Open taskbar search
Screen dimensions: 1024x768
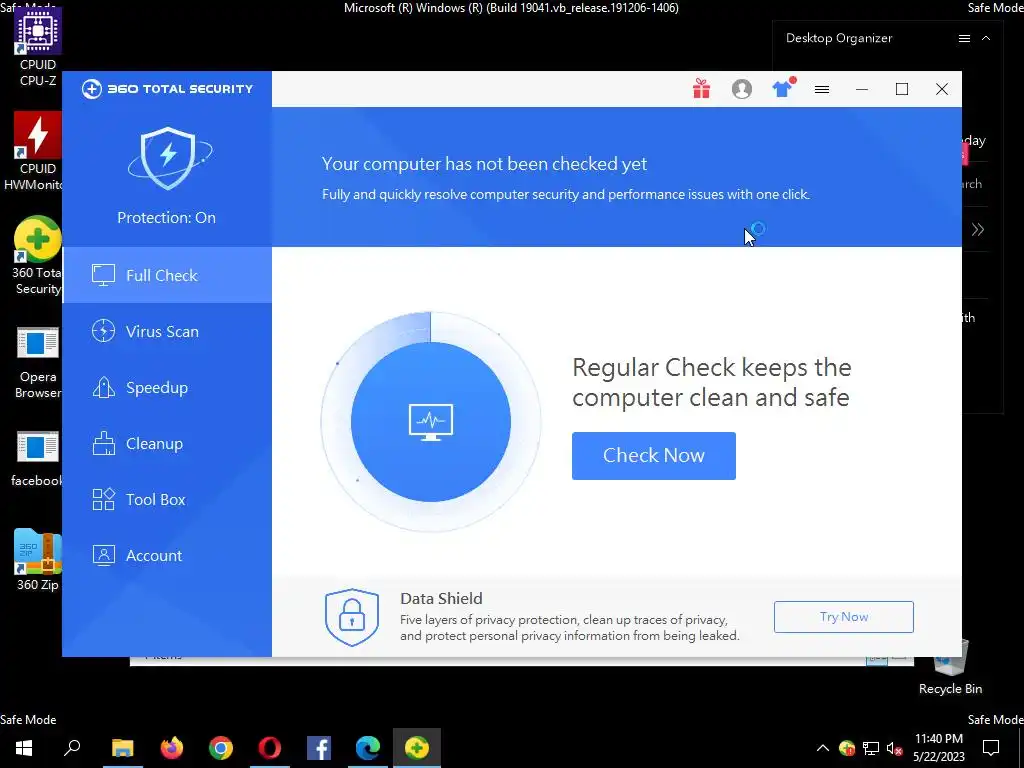click(72, 748)
